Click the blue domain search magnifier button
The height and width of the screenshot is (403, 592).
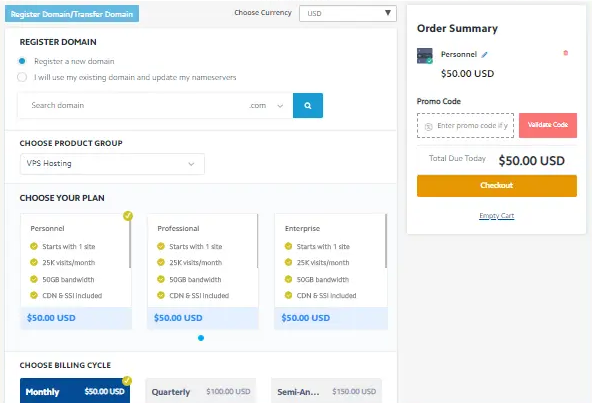308,105
